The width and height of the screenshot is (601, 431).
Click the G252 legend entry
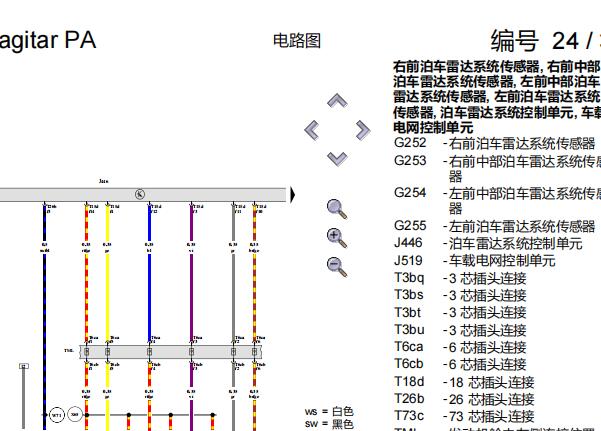(x=494, y=143)
